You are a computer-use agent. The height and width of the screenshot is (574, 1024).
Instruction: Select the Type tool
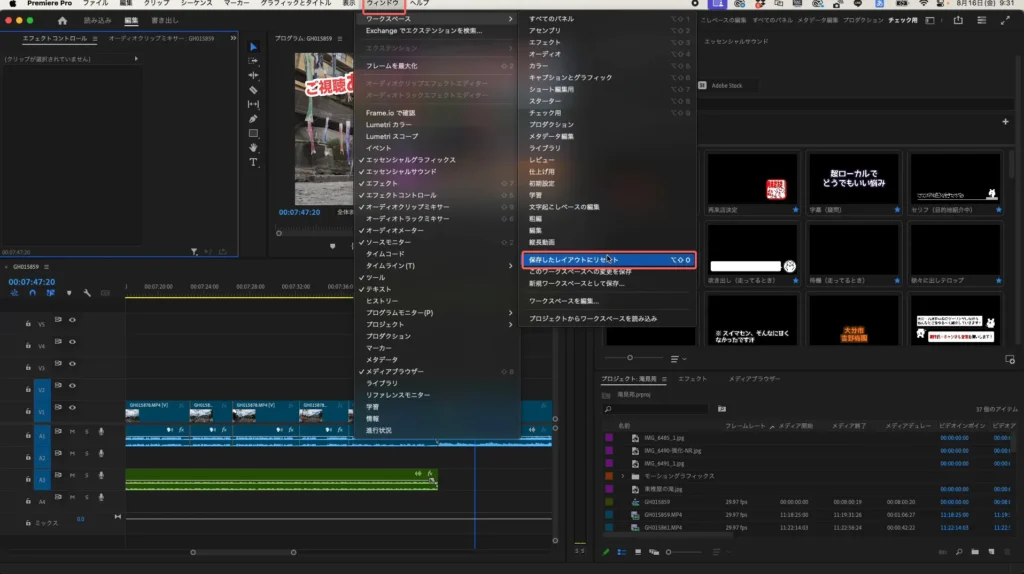click(253, 162)
